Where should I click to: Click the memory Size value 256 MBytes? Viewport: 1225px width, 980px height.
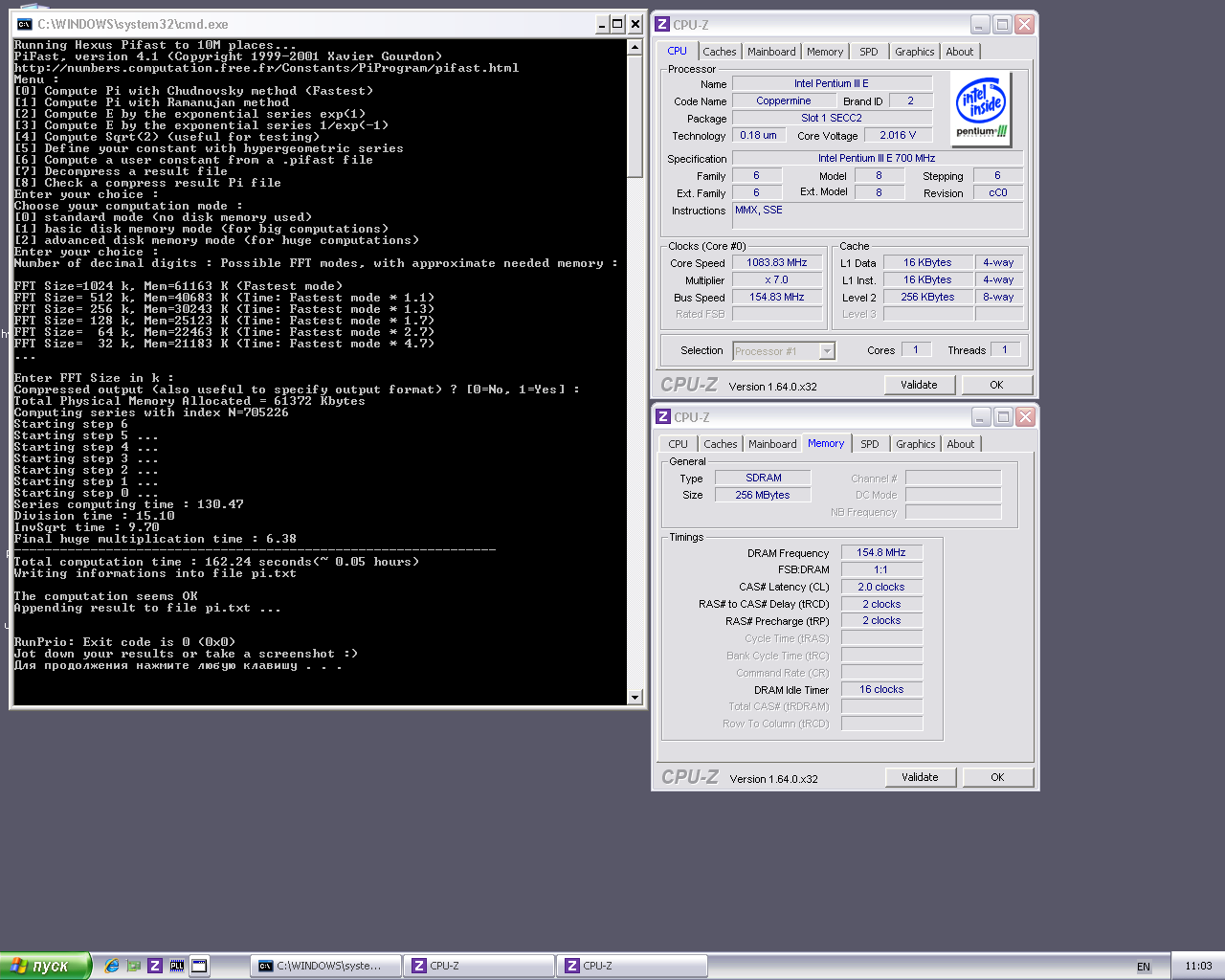coord(764,495)
